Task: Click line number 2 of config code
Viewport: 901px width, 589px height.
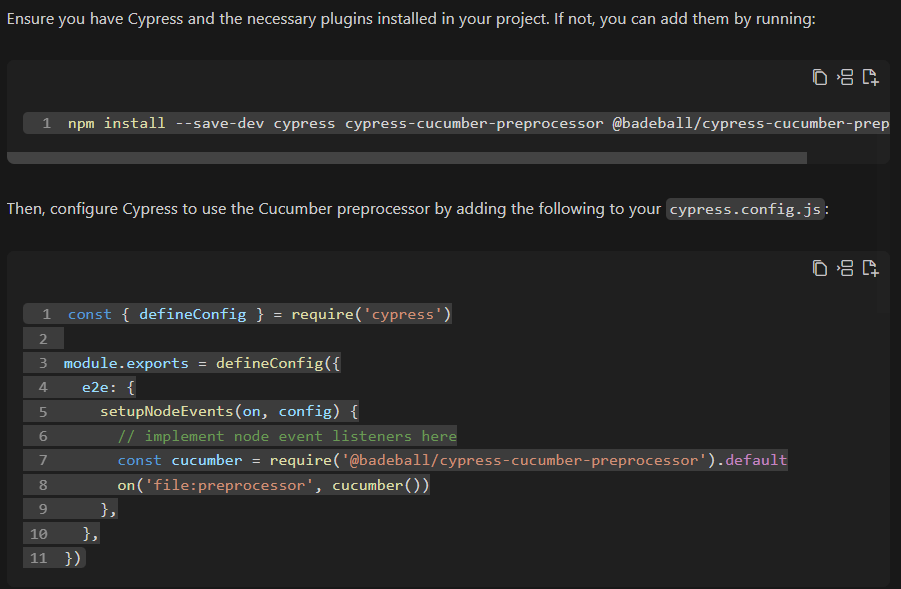Action: click(x=43, y=339)
